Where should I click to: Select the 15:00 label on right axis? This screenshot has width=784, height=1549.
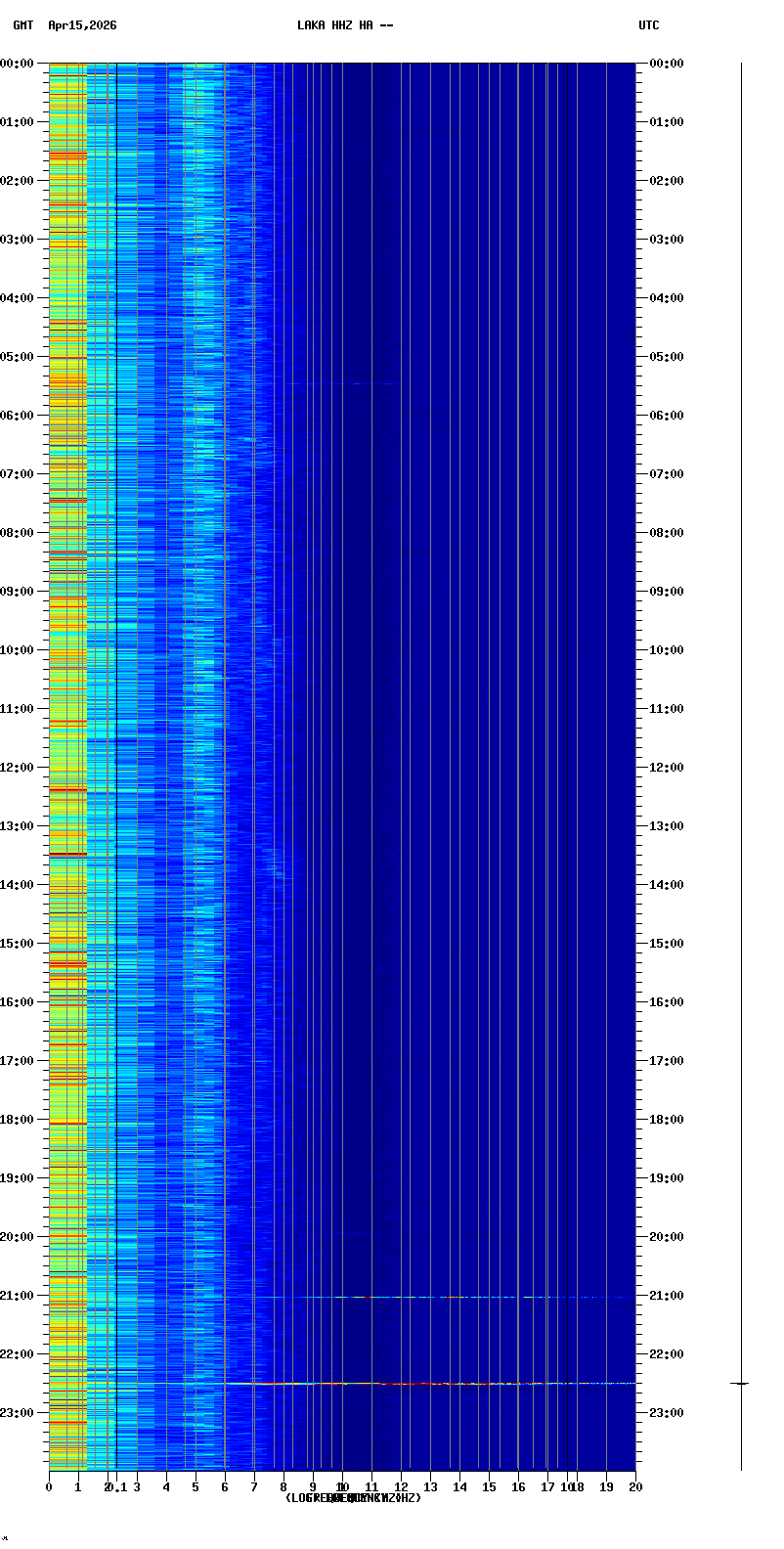coord(667,944)
